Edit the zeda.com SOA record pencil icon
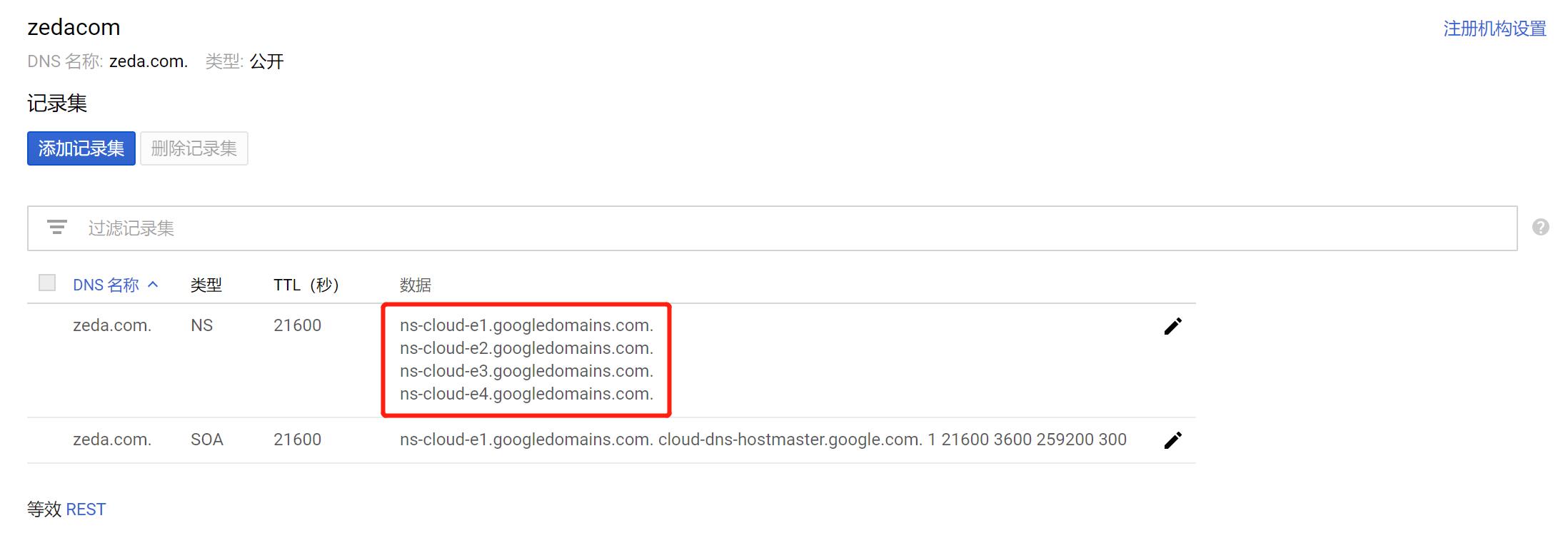Image resolution: width=1568 pixels, height=538 pixels. [1172, 440]
